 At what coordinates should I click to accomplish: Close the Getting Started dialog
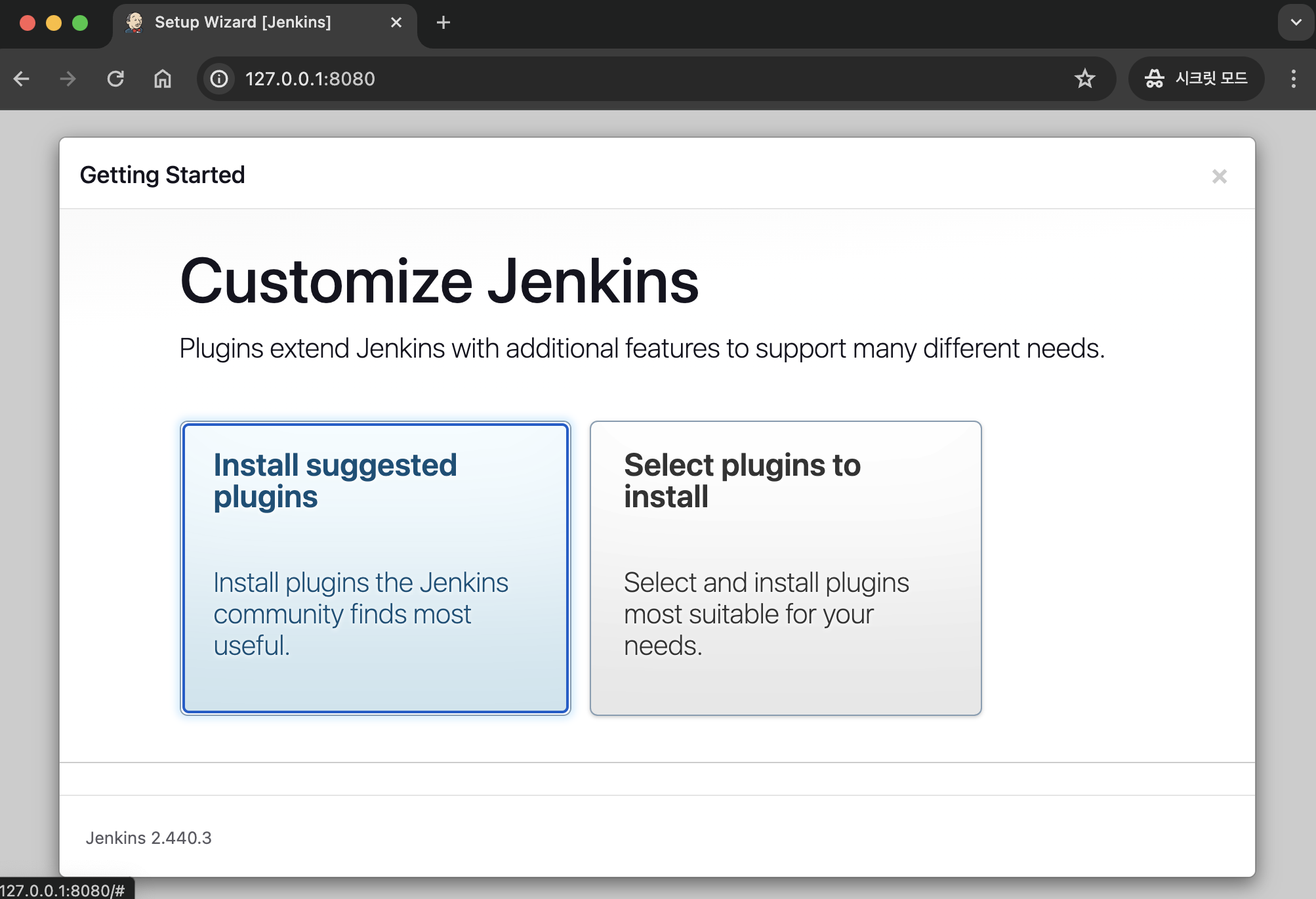click(x=1219, y=177)
